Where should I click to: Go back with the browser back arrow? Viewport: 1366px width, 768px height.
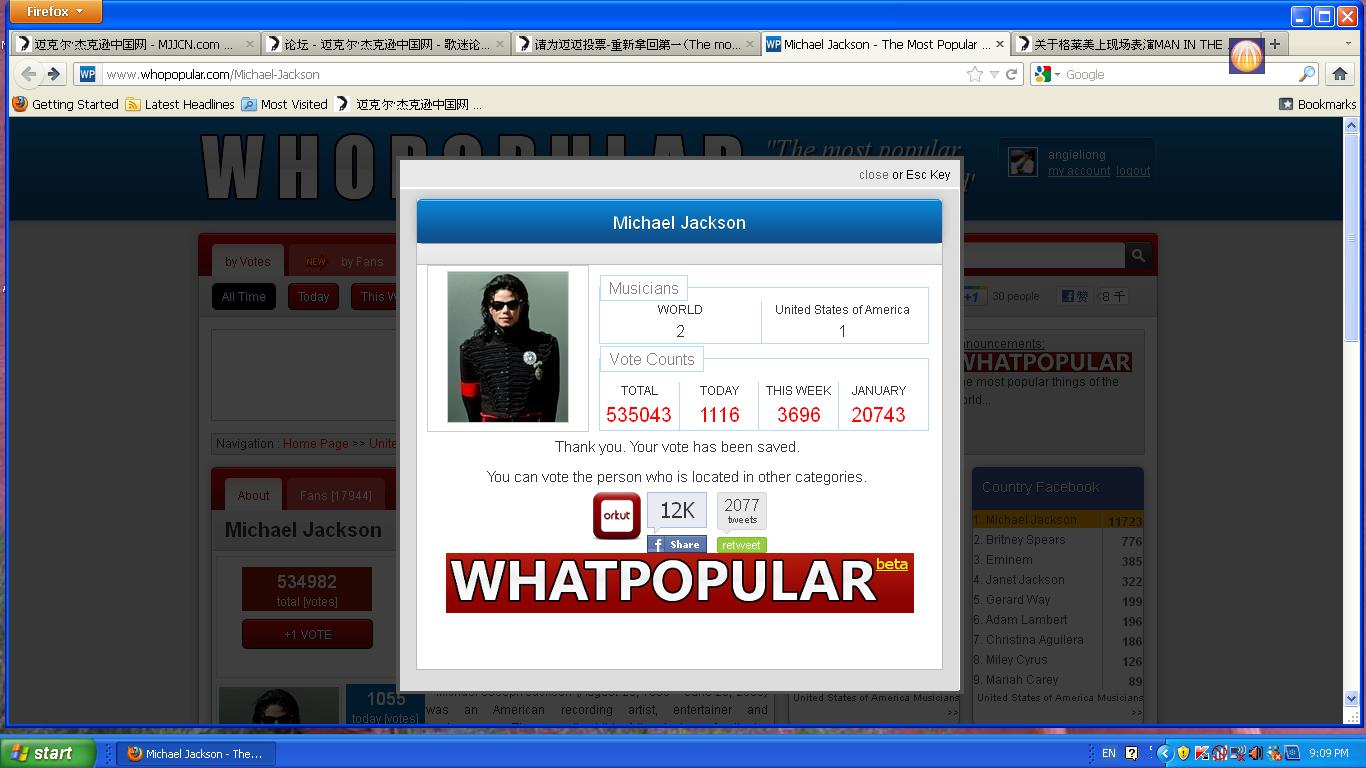[x=29, y=74]
